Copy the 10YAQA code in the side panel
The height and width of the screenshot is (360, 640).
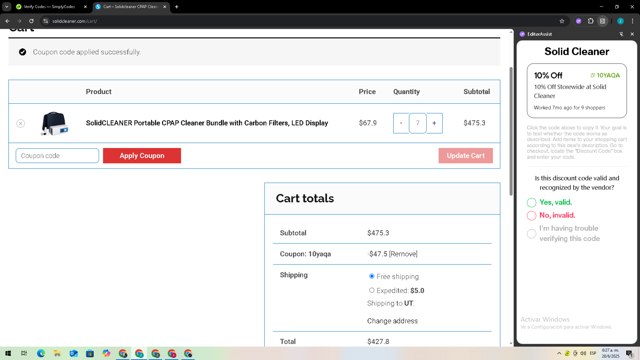click(x=605, y=75)
